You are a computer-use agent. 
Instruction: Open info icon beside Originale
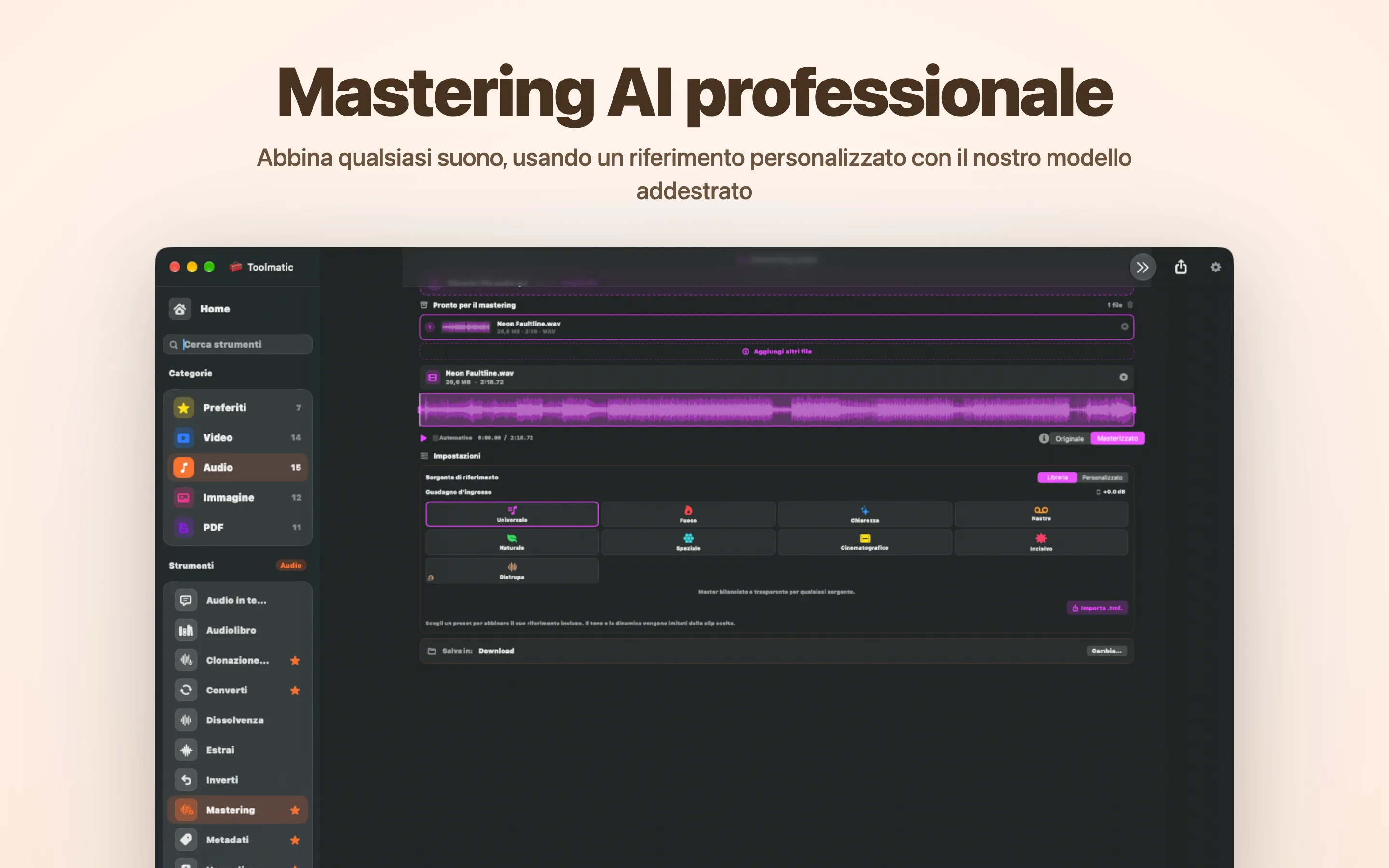(x=1044, y=438)
